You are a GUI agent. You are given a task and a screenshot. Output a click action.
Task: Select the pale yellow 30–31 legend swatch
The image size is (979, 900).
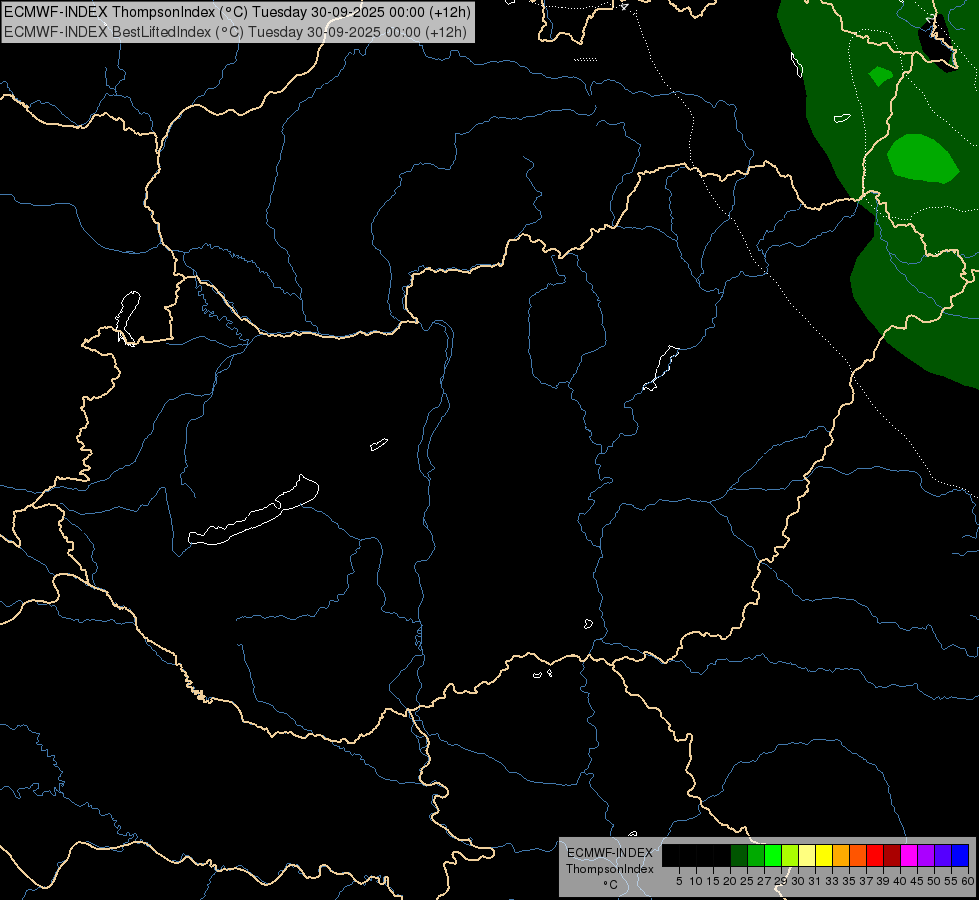pos(807,855)
